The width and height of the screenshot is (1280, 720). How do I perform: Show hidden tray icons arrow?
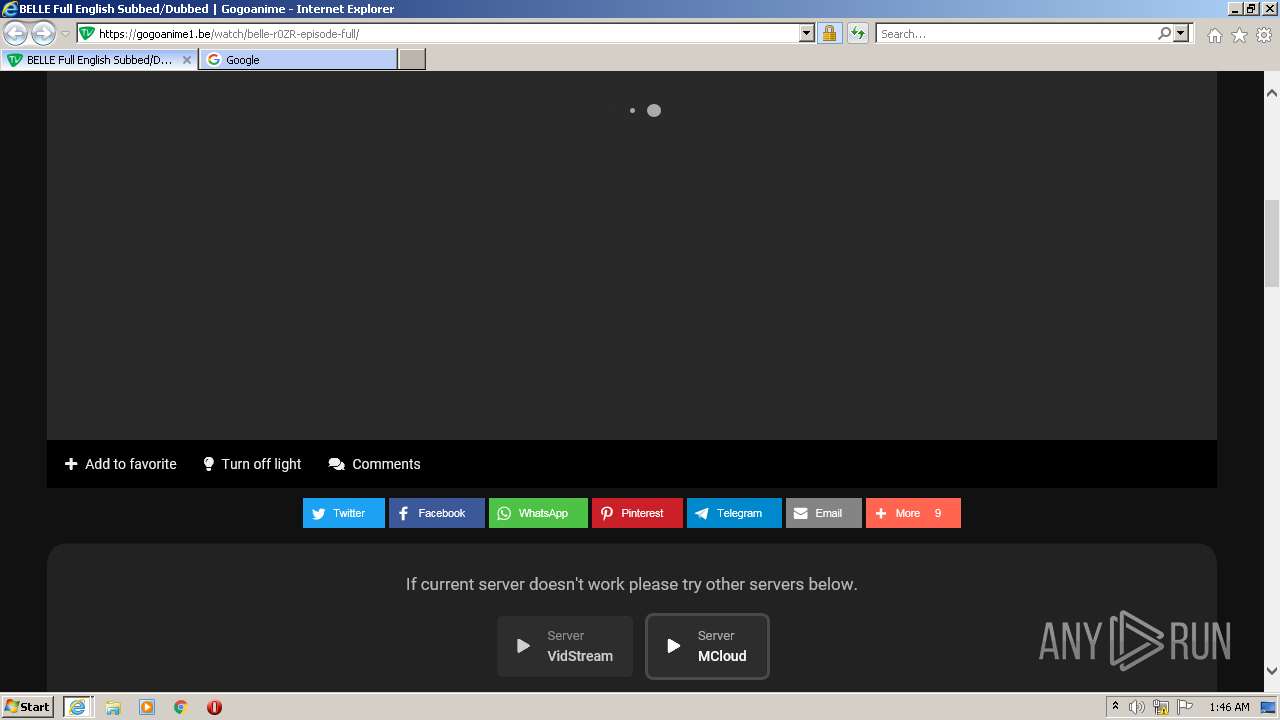(x=1115, y=706)
